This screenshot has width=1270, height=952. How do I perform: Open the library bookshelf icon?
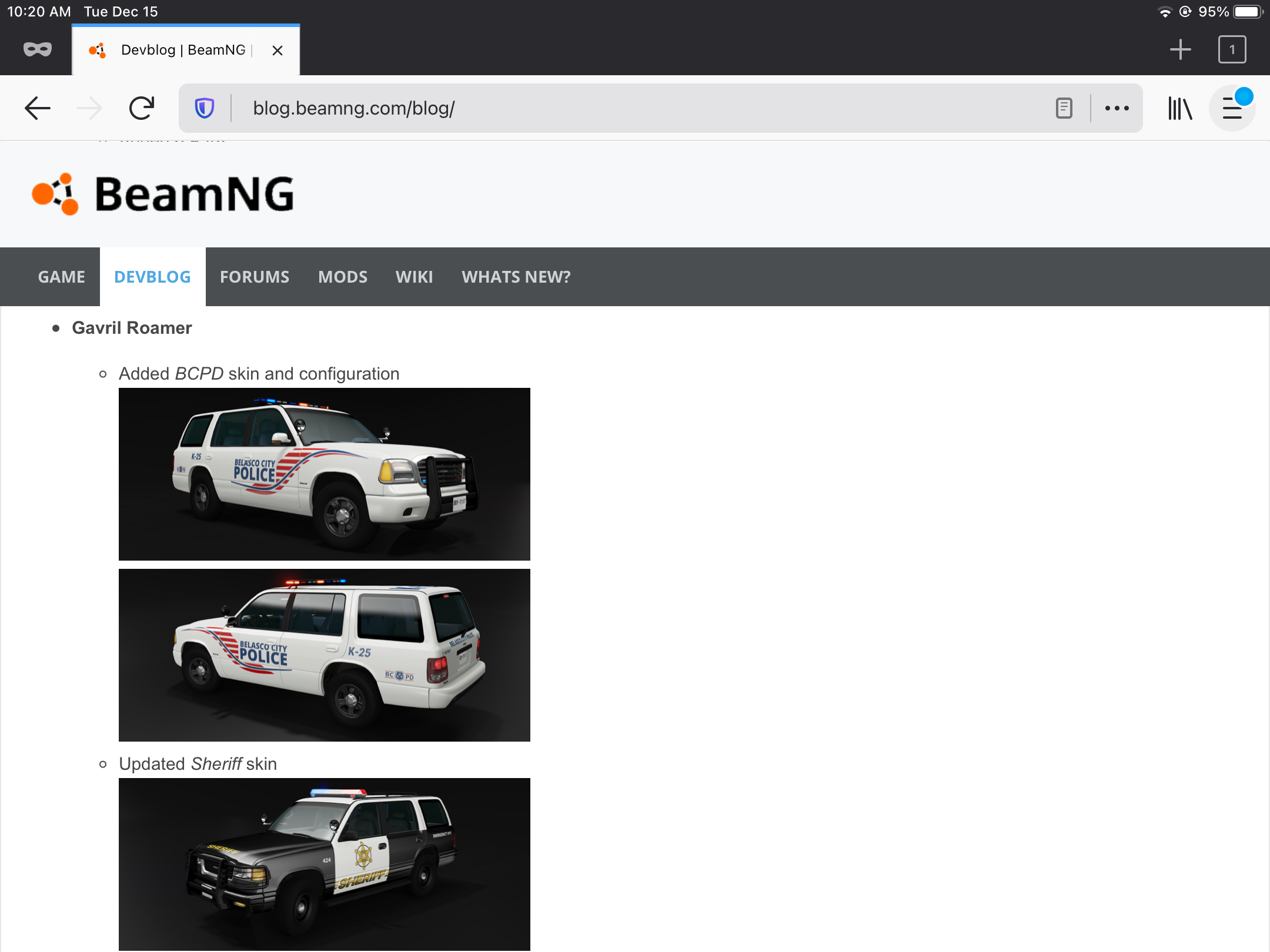coord(1179,108)
